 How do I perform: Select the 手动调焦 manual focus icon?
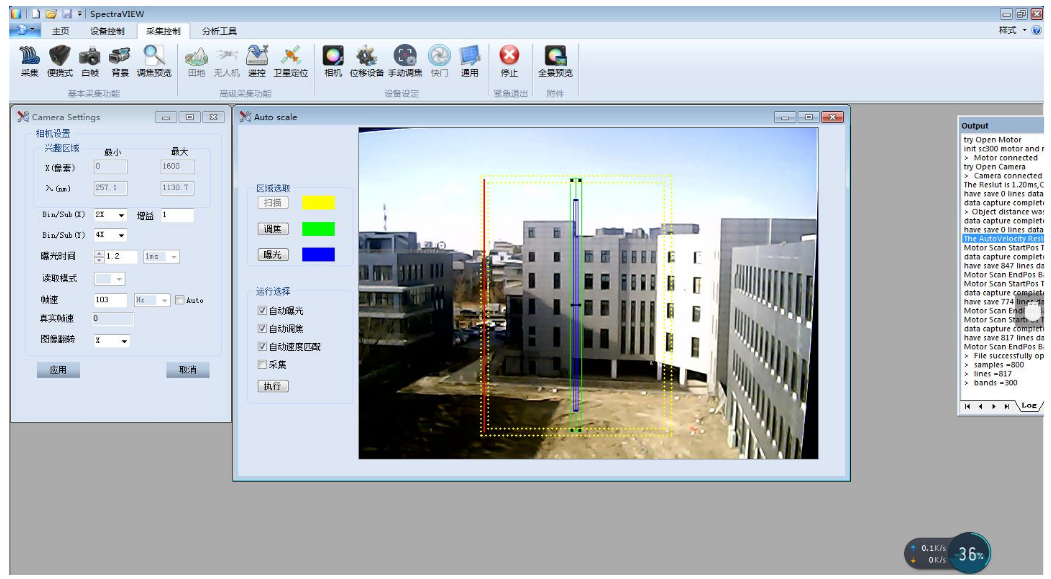pyautogui.click(x=404, y=58)
